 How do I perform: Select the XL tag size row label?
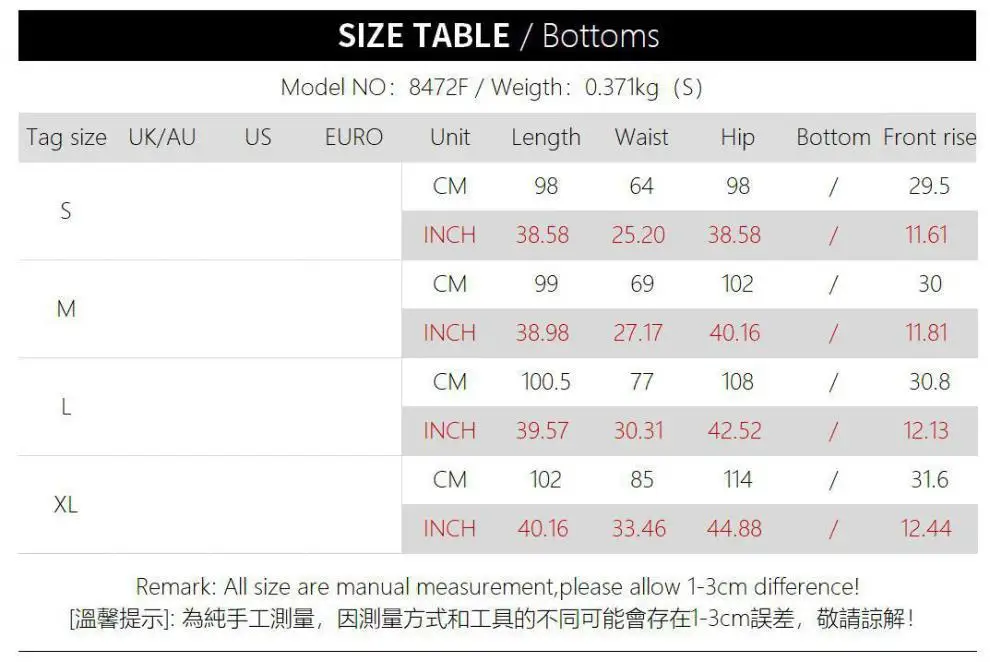tap(66, 505)
